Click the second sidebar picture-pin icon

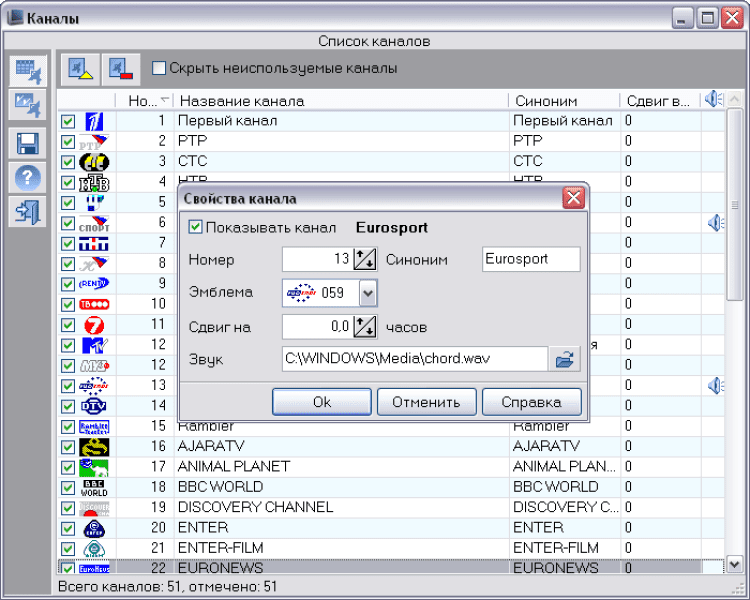pos(28,105)
